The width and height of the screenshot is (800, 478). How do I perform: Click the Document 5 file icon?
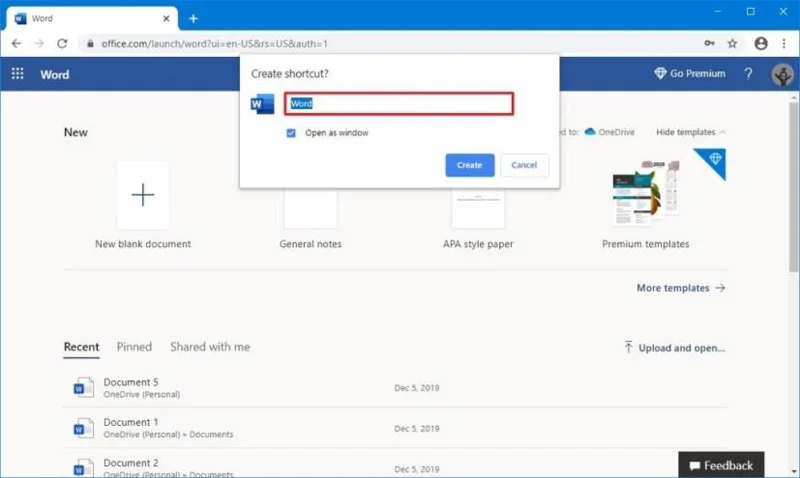click(x=83, y=388)
